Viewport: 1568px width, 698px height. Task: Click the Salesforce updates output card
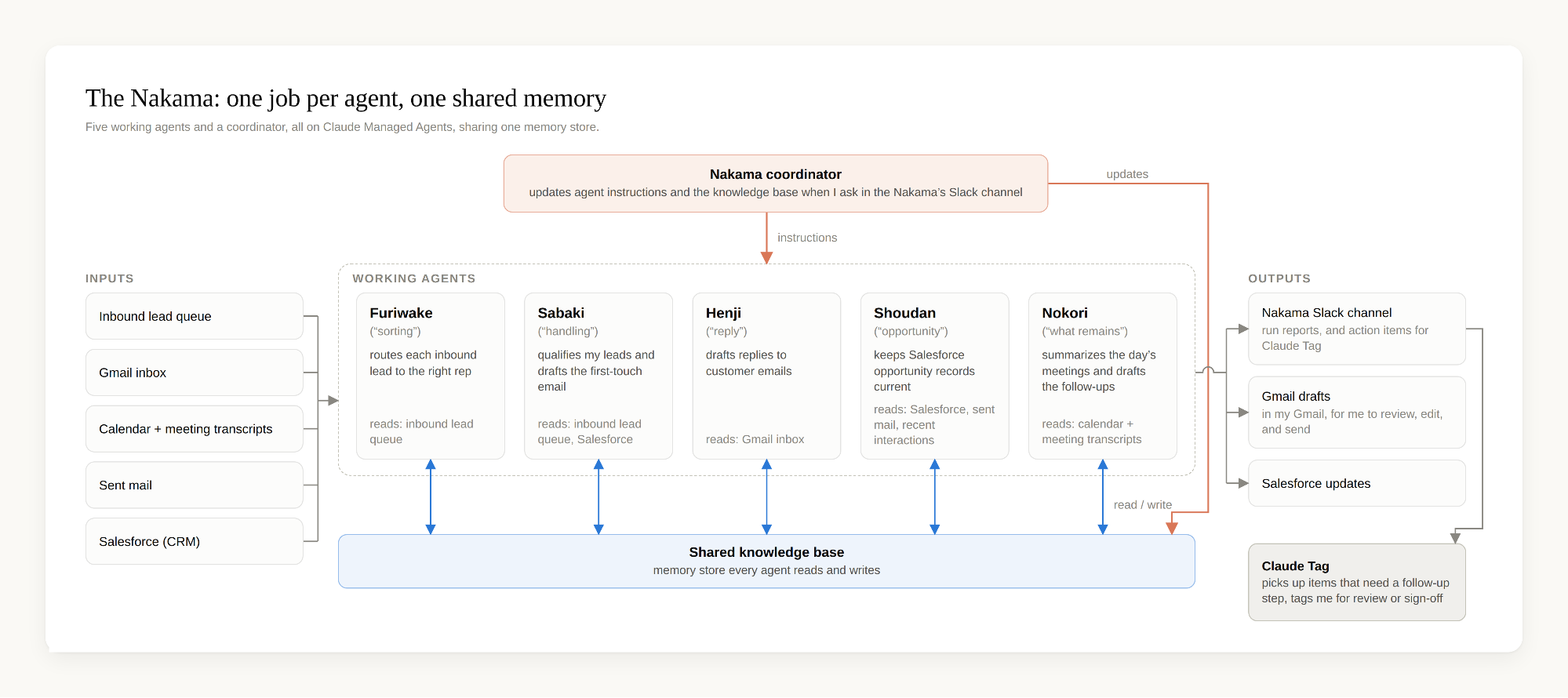point(1357,483)
